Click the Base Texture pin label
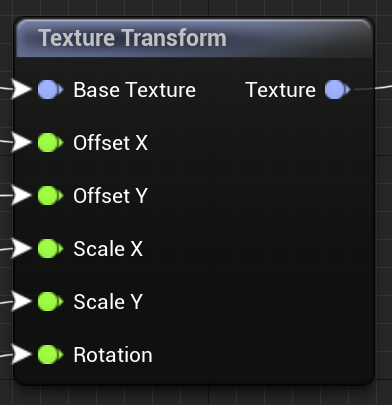Image resolution: width=392 pixels, height=405 pixels. [134, 90]
